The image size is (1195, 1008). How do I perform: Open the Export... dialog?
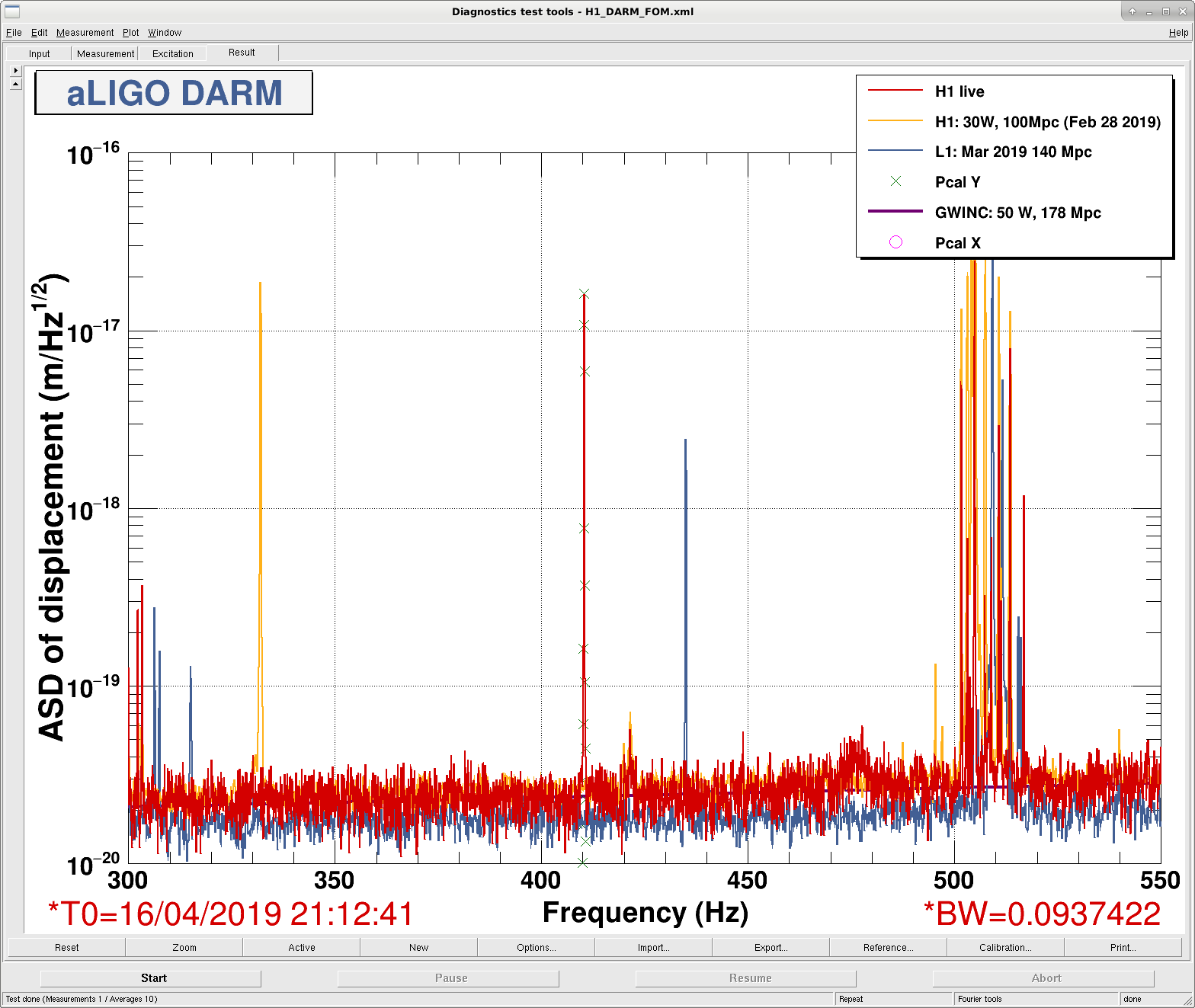coord(771,947)
